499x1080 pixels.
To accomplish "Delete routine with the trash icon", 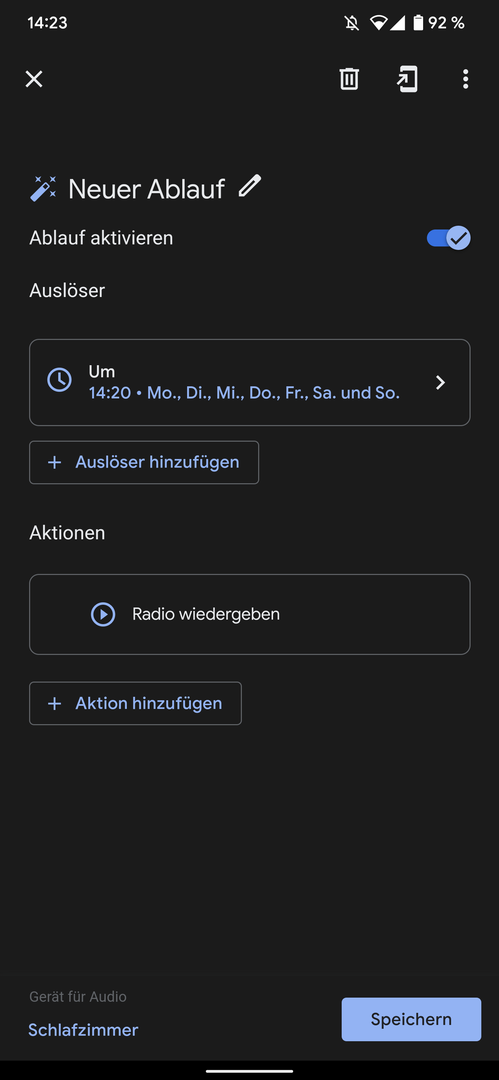I will click(x=349, y=79).
